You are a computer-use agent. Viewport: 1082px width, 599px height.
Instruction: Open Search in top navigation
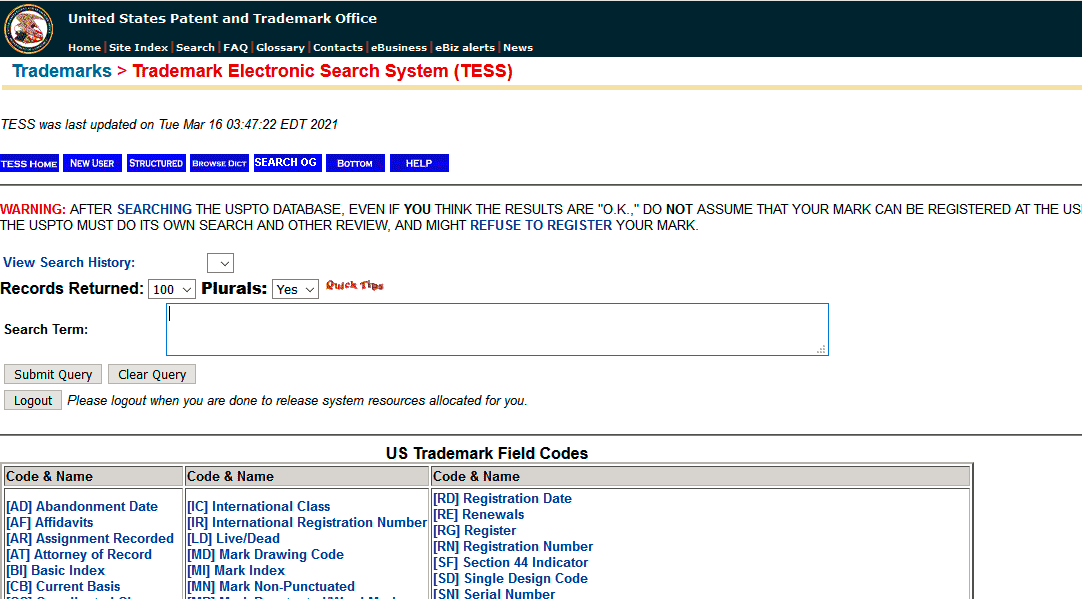[x=195, y=48]
